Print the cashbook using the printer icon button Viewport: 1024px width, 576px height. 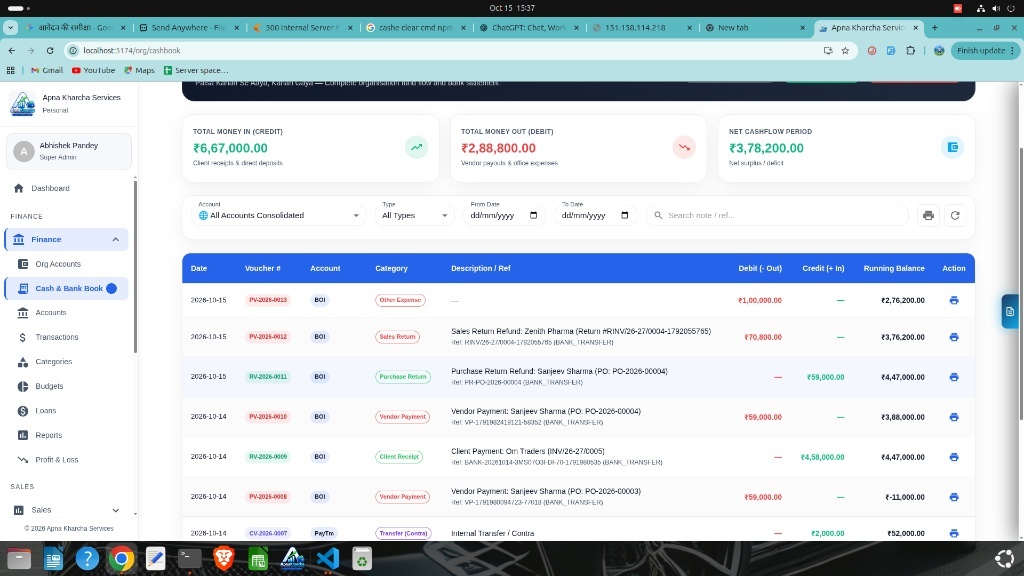click(928, 216)
